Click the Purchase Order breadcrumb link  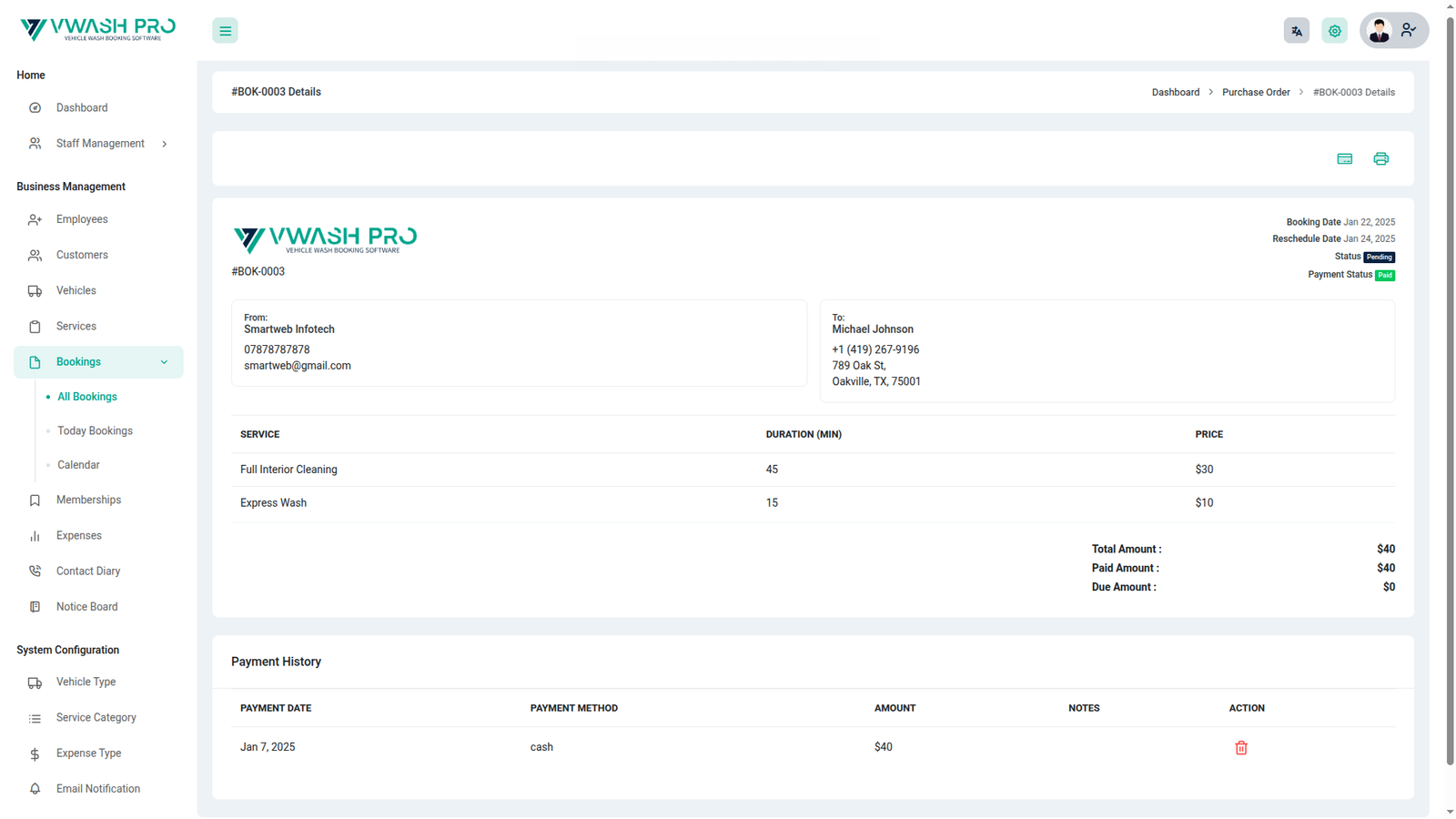(x=1255, y=93)
